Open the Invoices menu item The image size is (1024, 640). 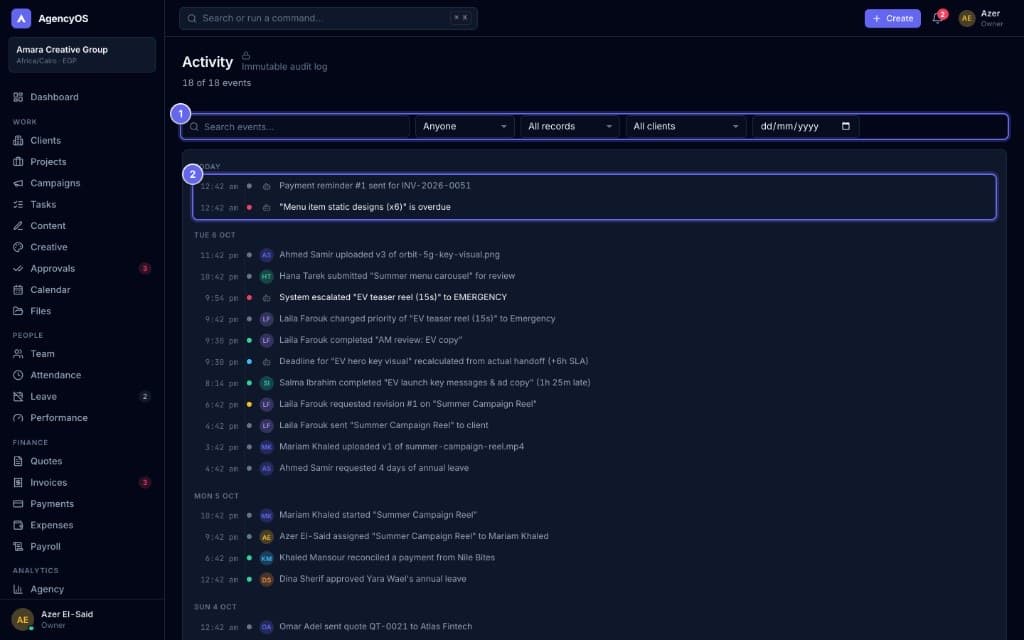tap(82, 483)
